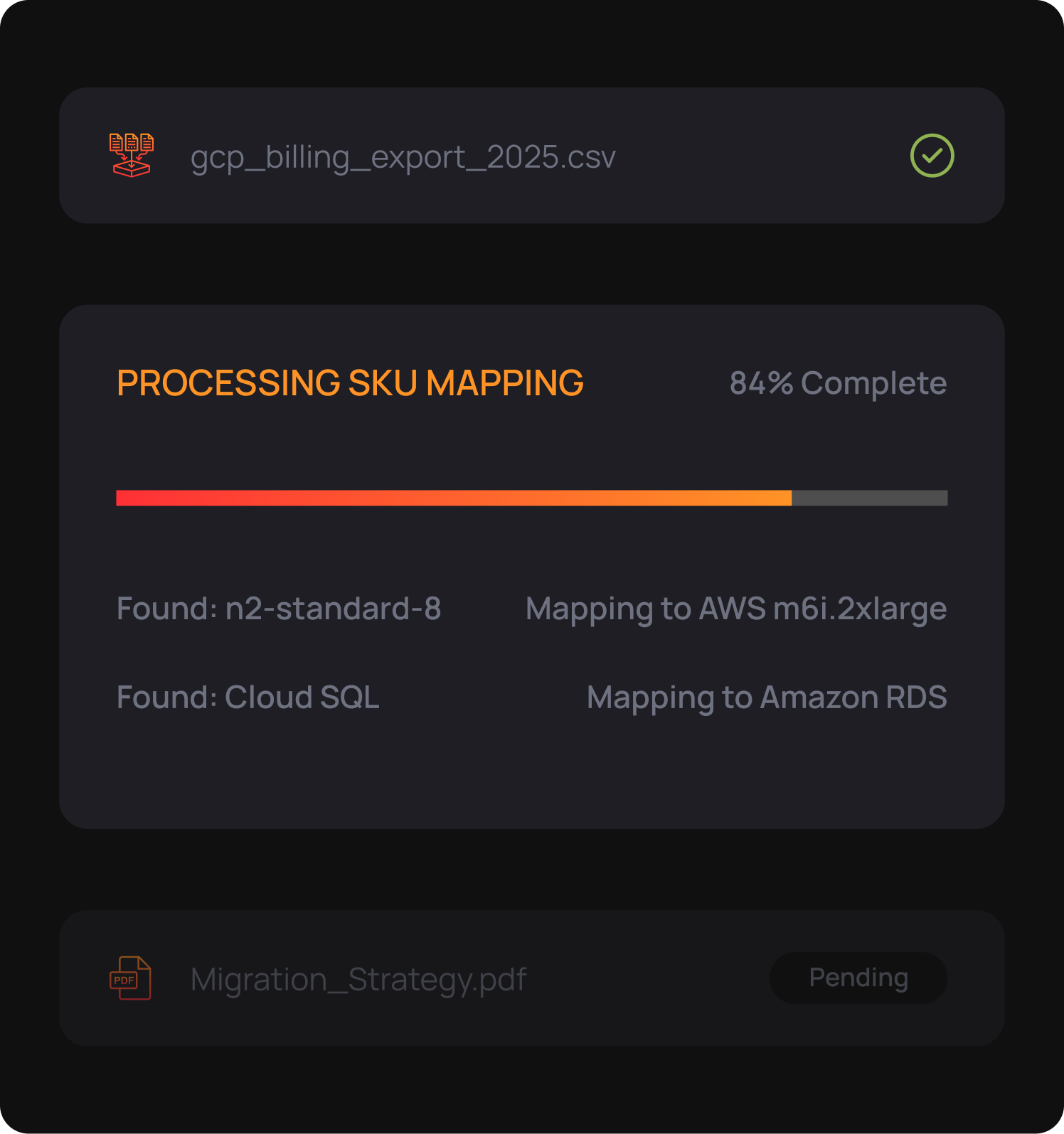Click the 84% Complete label

click(x=838, y=383)
